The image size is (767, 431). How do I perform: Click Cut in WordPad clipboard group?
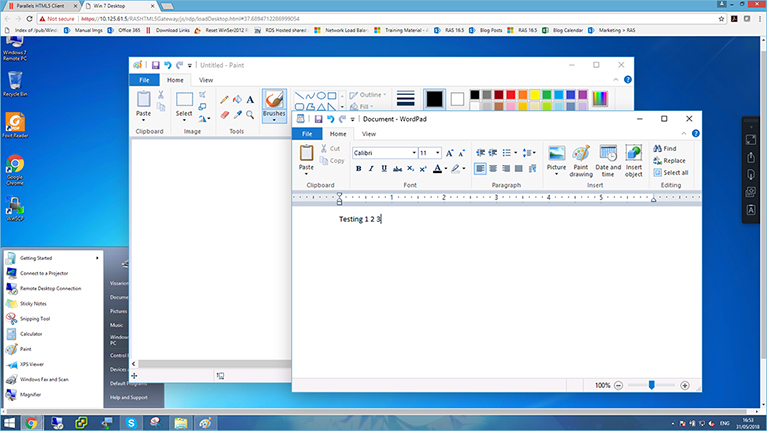331,148
